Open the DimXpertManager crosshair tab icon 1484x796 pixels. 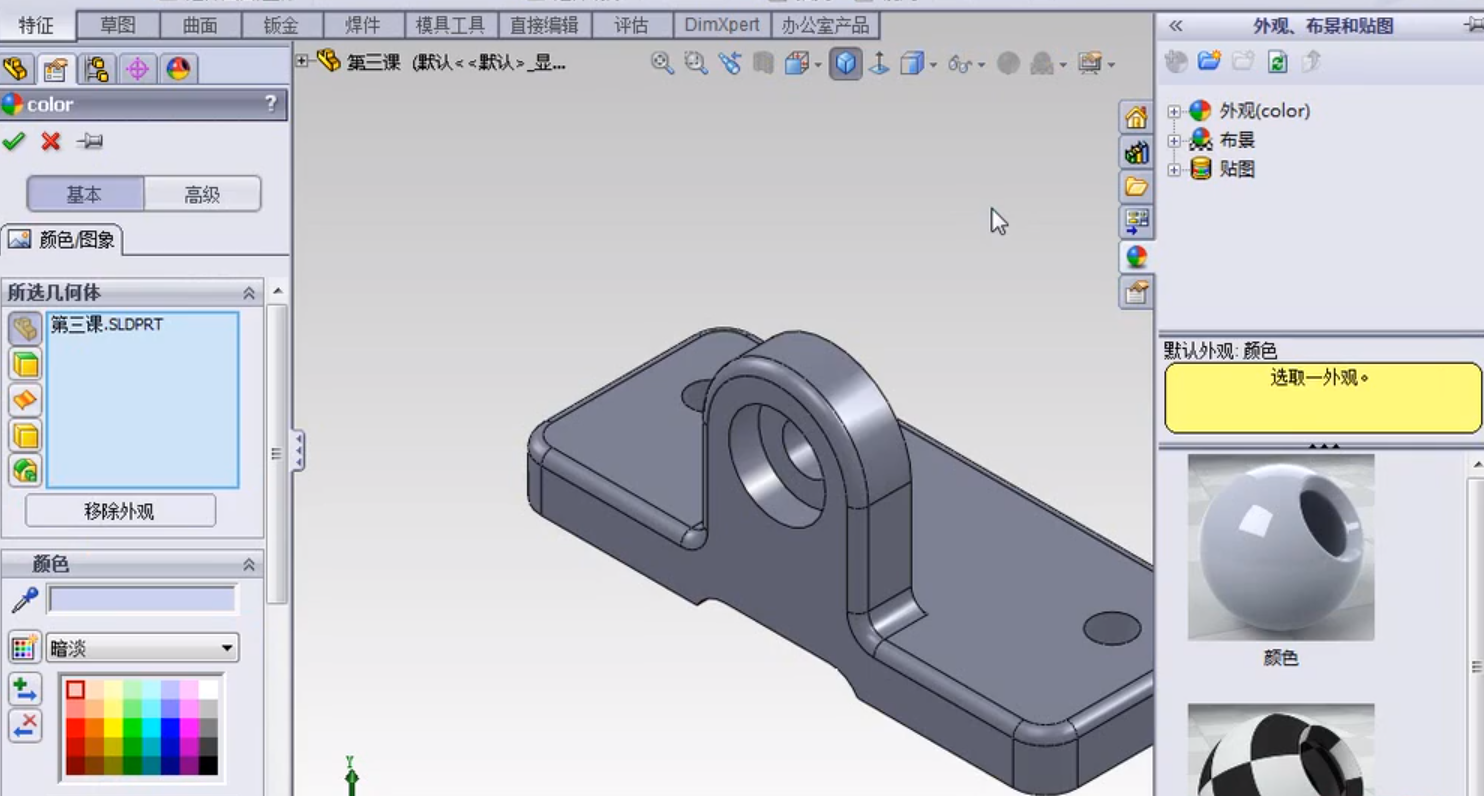137,69
